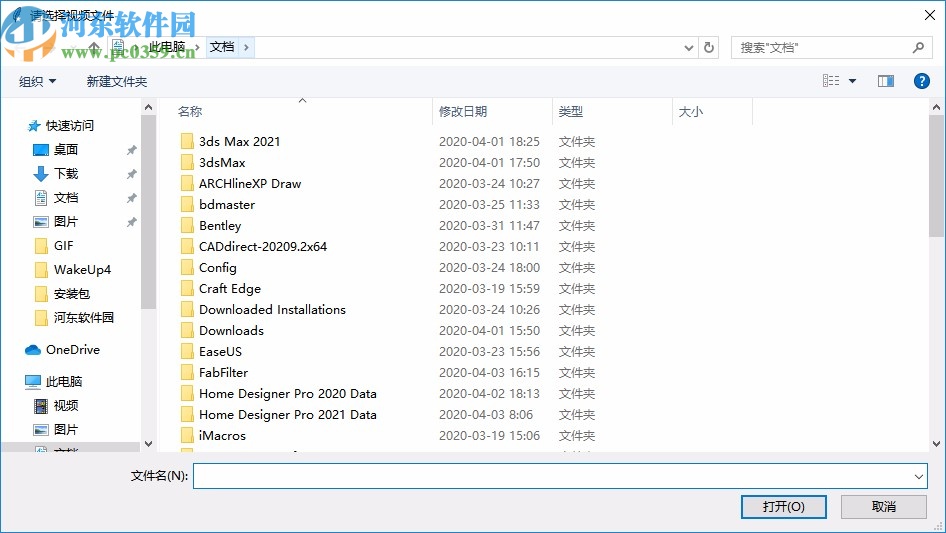Select OneDrive in navigation pane
This screenshot has width=946, height=533.
tap(73, 349)
